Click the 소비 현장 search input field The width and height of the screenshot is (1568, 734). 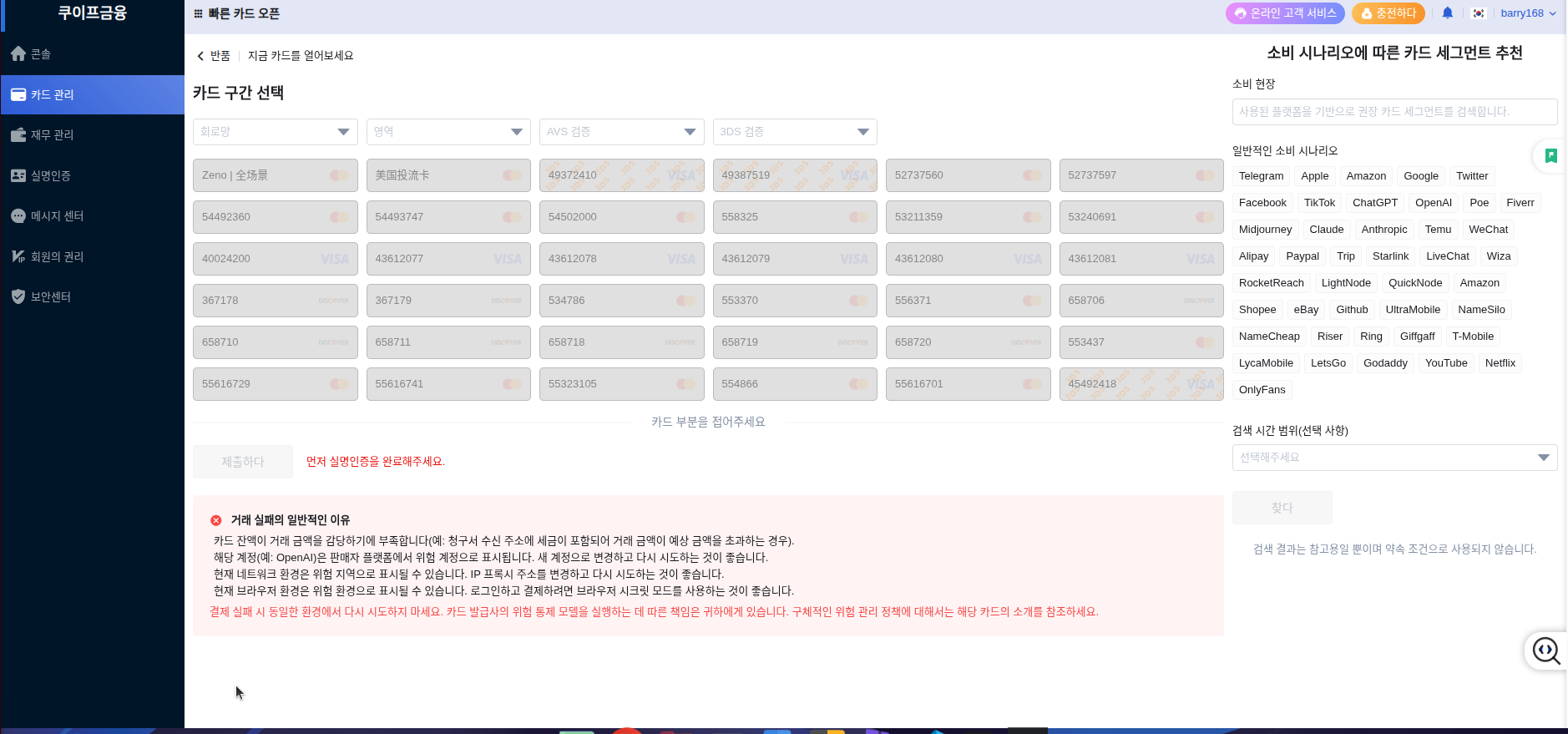click(x=1394, y=112)
